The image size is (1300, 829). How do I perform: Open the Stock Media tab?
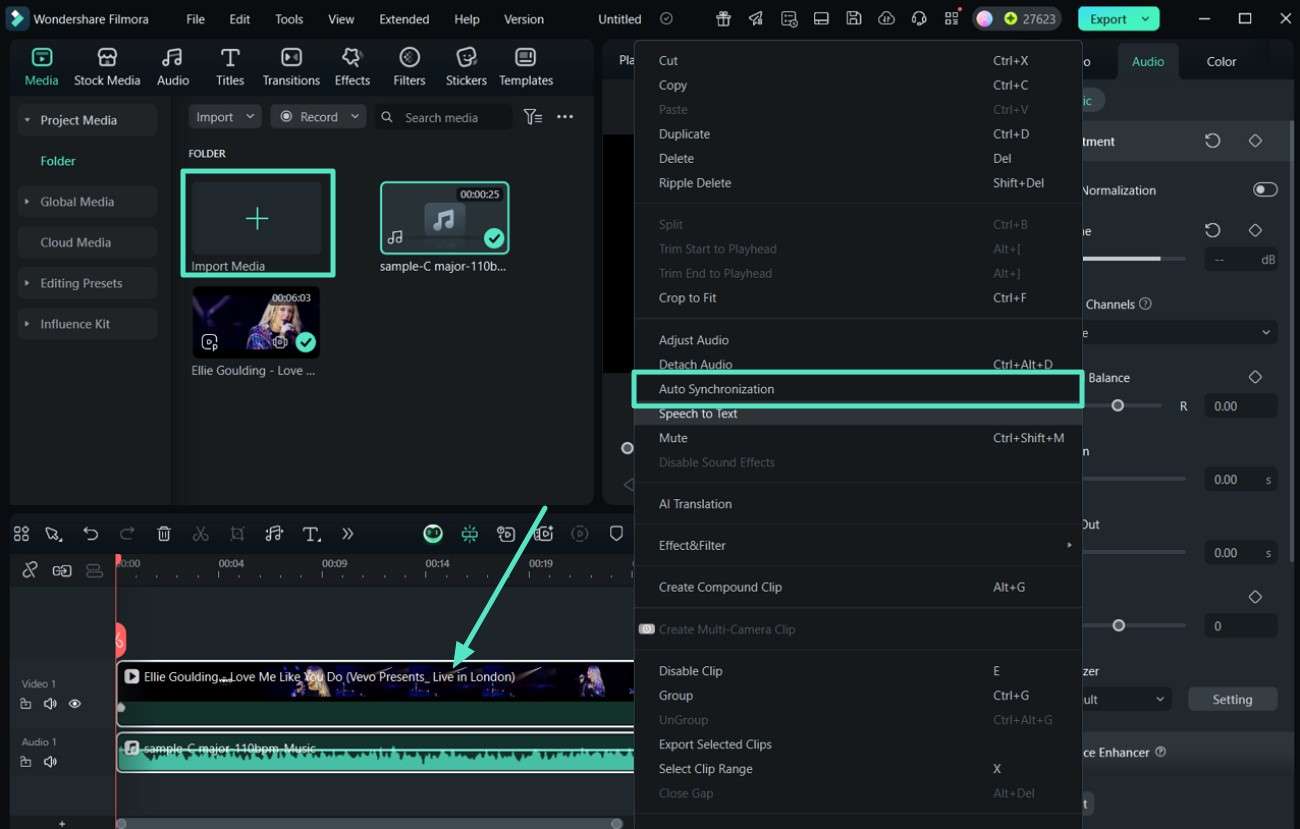coord(107,67)
